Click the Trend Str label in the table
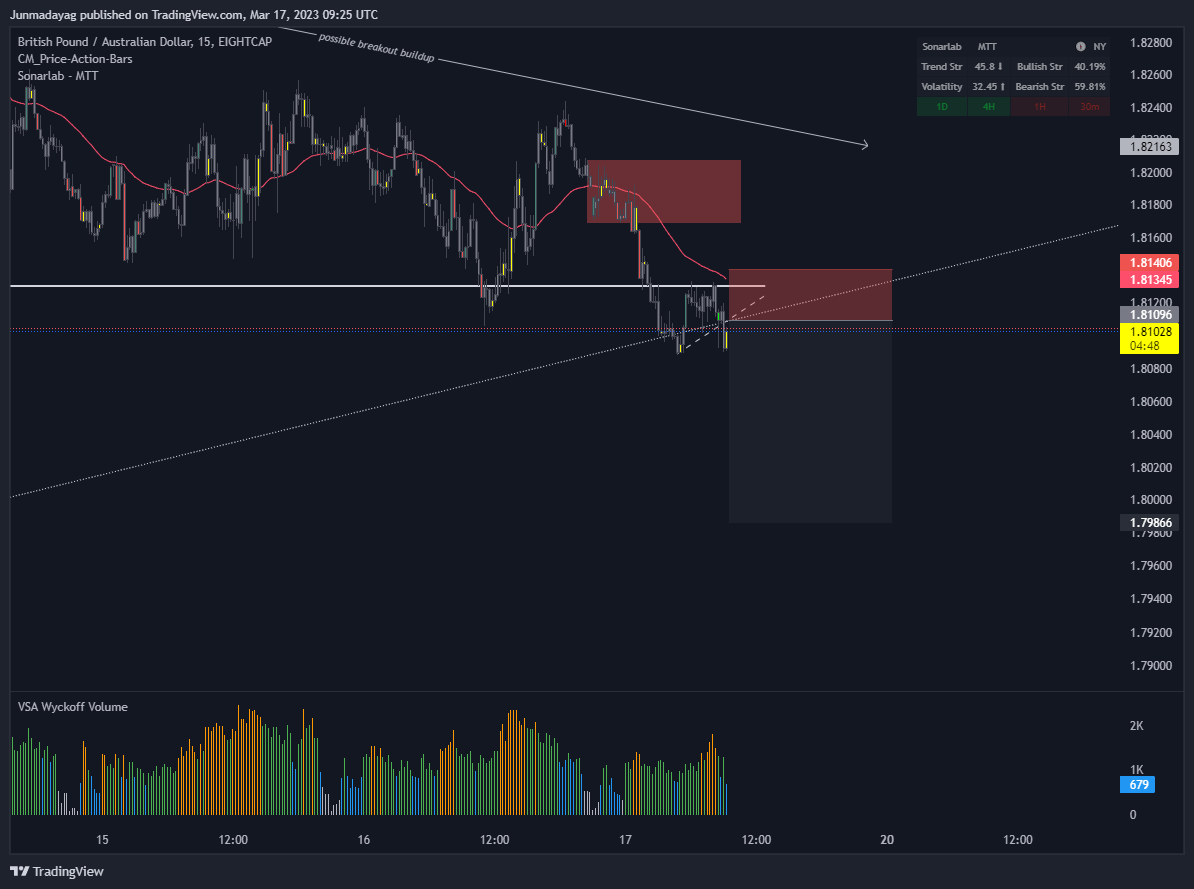The height and width of the screenshot is (889, 1194). (941, 67)
